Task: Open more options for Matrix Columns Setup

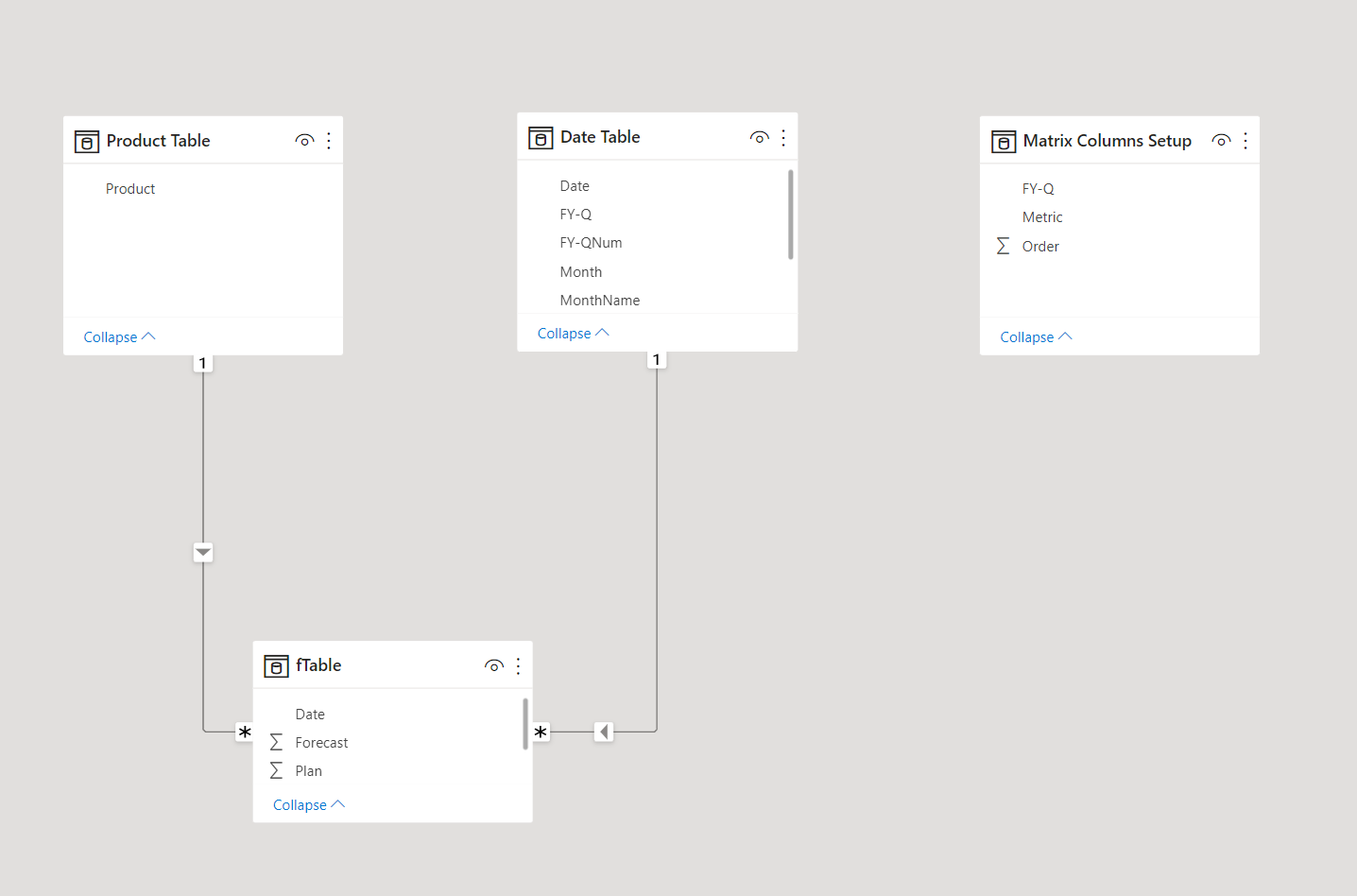Action: click(1245, 141)
